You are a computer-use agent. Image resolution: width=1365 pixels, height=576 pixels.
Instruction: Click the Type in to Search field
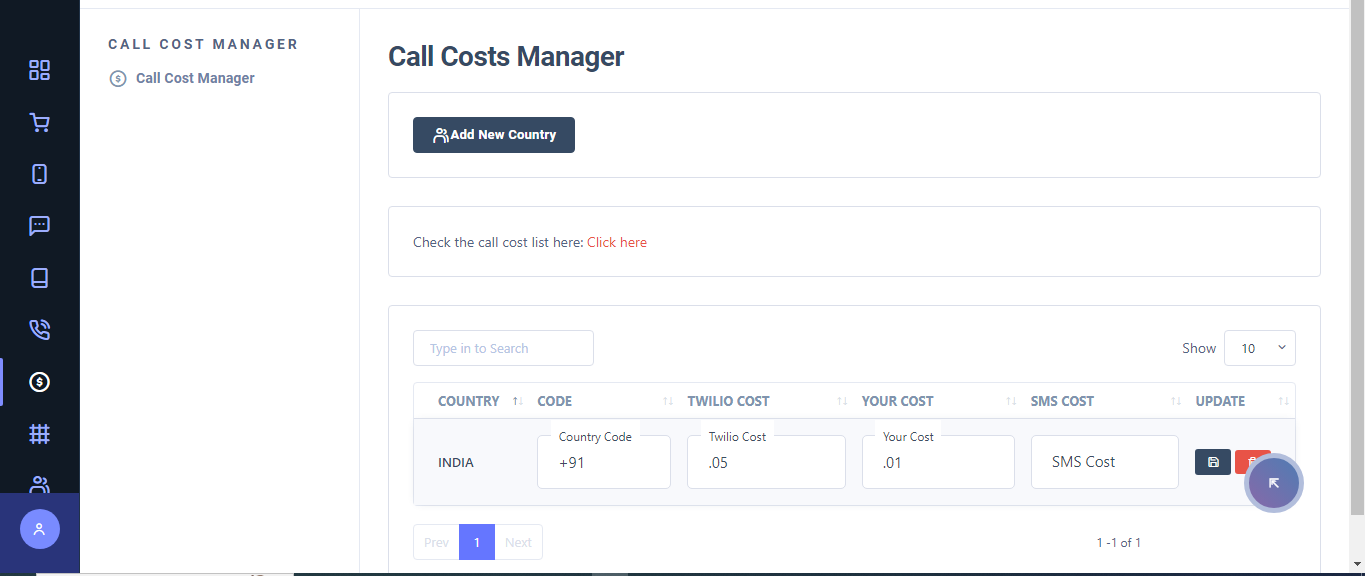503,347
